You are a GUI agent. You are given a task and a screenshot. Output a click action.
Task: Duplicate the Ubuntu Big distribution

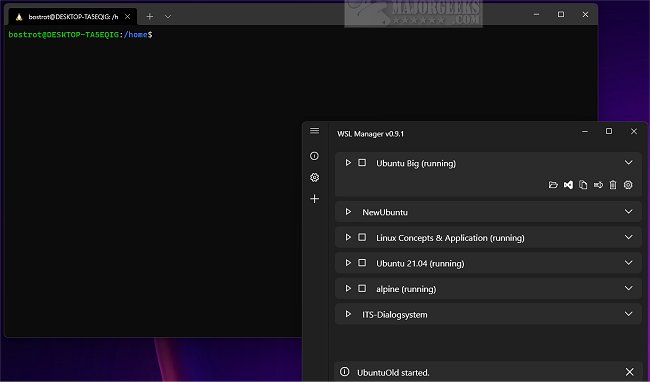pos(583,185)
